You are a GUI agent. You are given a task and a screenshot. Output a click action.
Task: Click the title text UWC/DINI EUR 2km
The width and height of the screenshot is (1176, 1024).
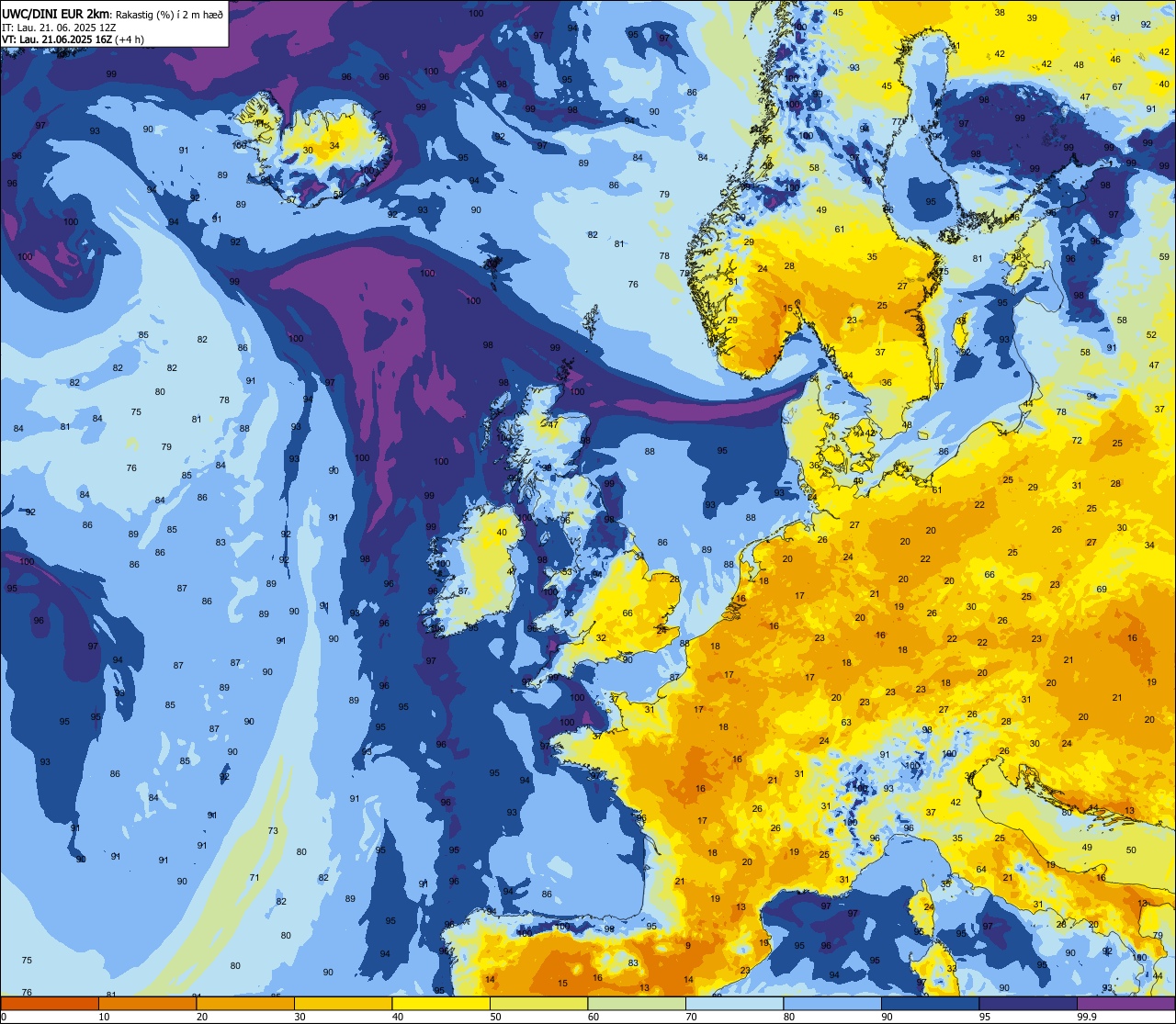point(56,15)
